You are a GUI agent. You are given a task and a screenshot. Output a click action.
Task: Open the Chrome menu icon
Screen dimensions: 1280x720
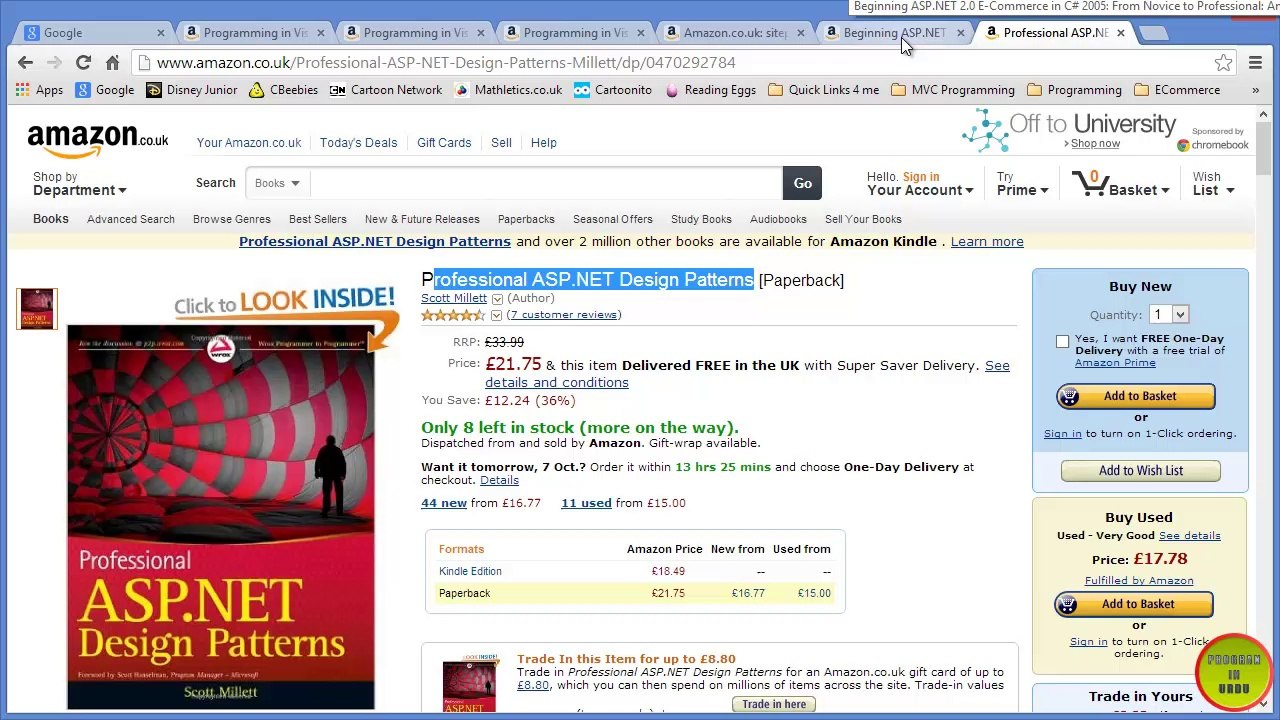click(1255, 63)
